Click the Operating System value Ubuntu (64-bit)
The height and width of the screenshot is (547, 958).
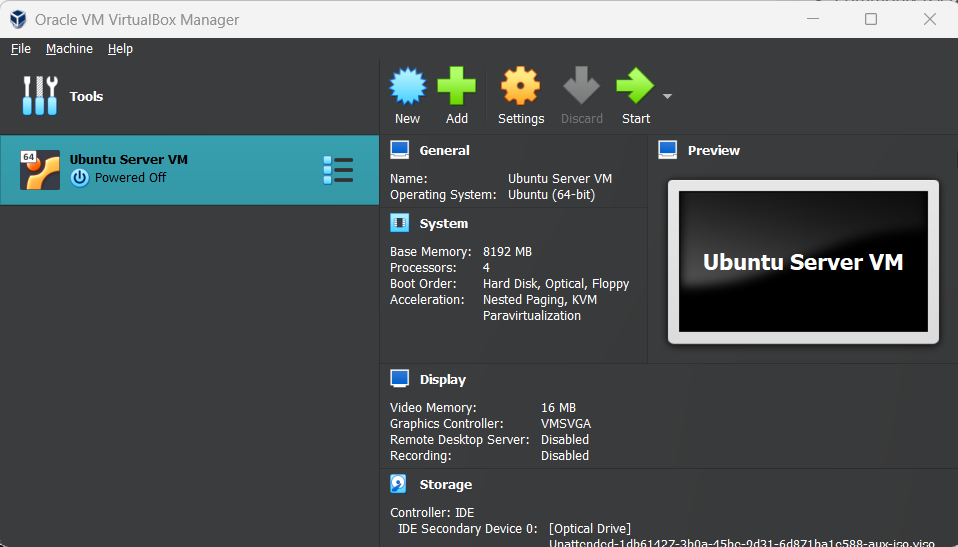[551, 195]
